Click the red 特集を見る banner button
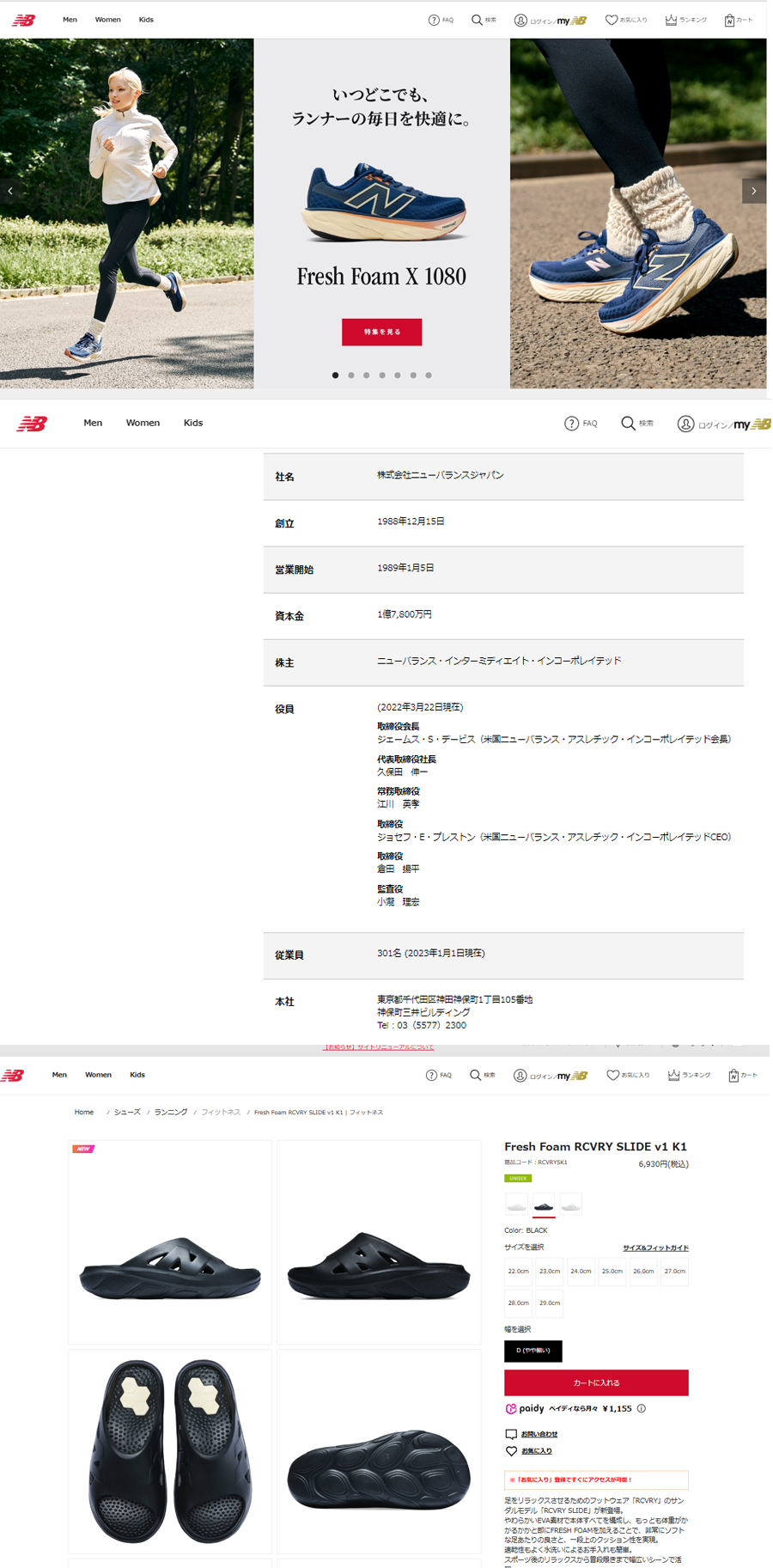773x1568 pixels. 381,332
